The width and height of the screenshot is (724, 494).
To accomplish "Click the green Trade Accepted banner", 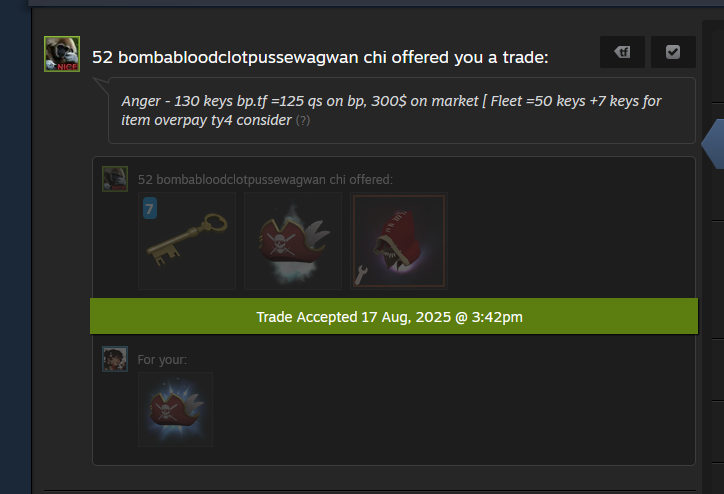I will coord(394,316).
